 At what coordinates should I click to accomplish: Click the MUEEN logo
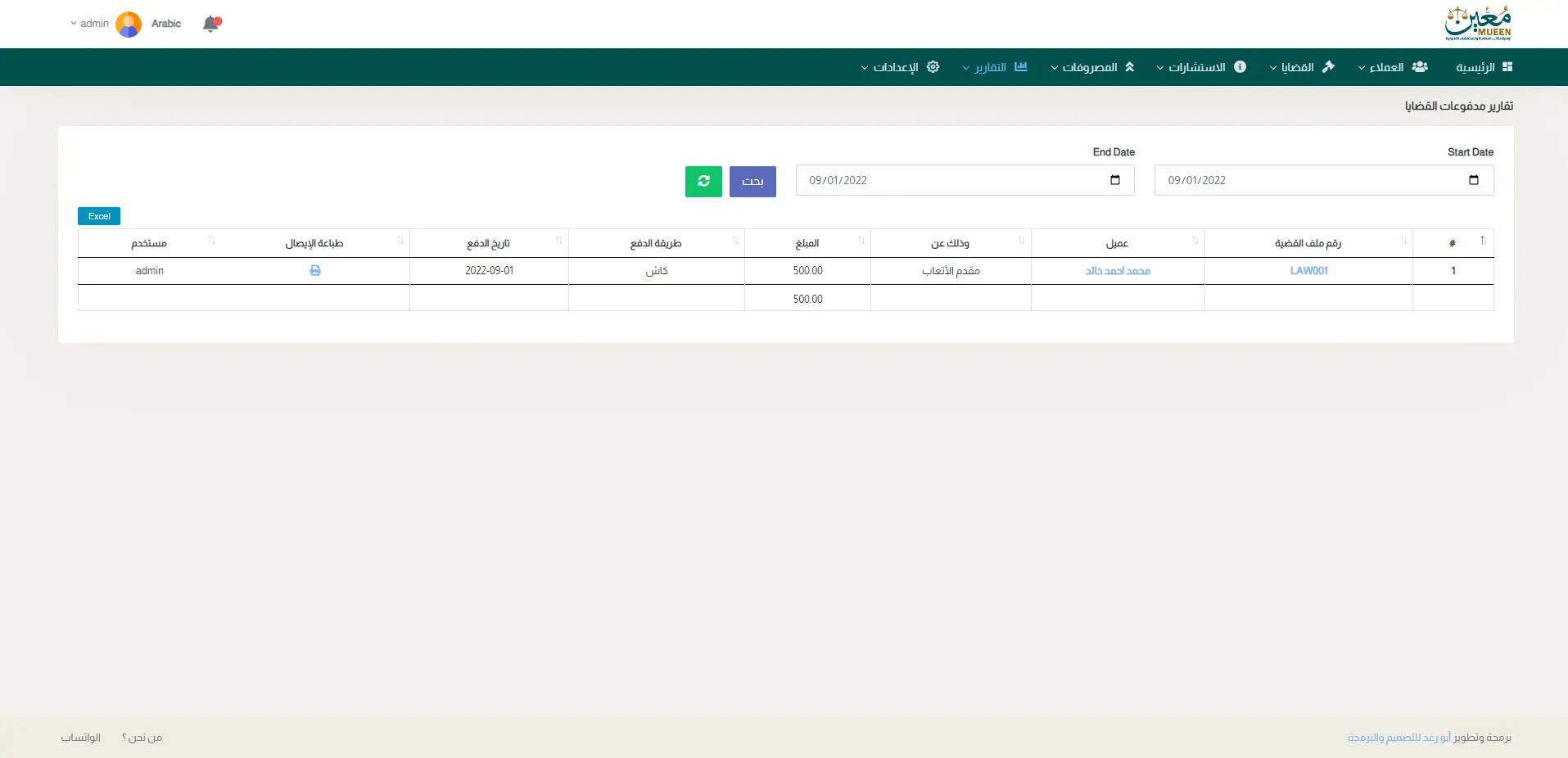pos(1477,24)
